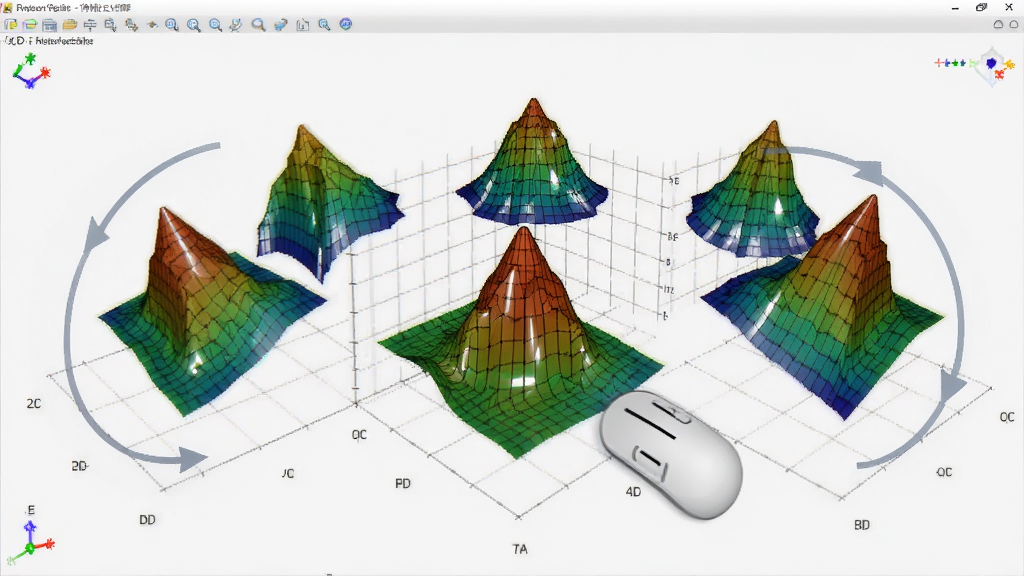
Task: Click the "BD" axis label
Action: pyautogui.click(x=861, y=524)
